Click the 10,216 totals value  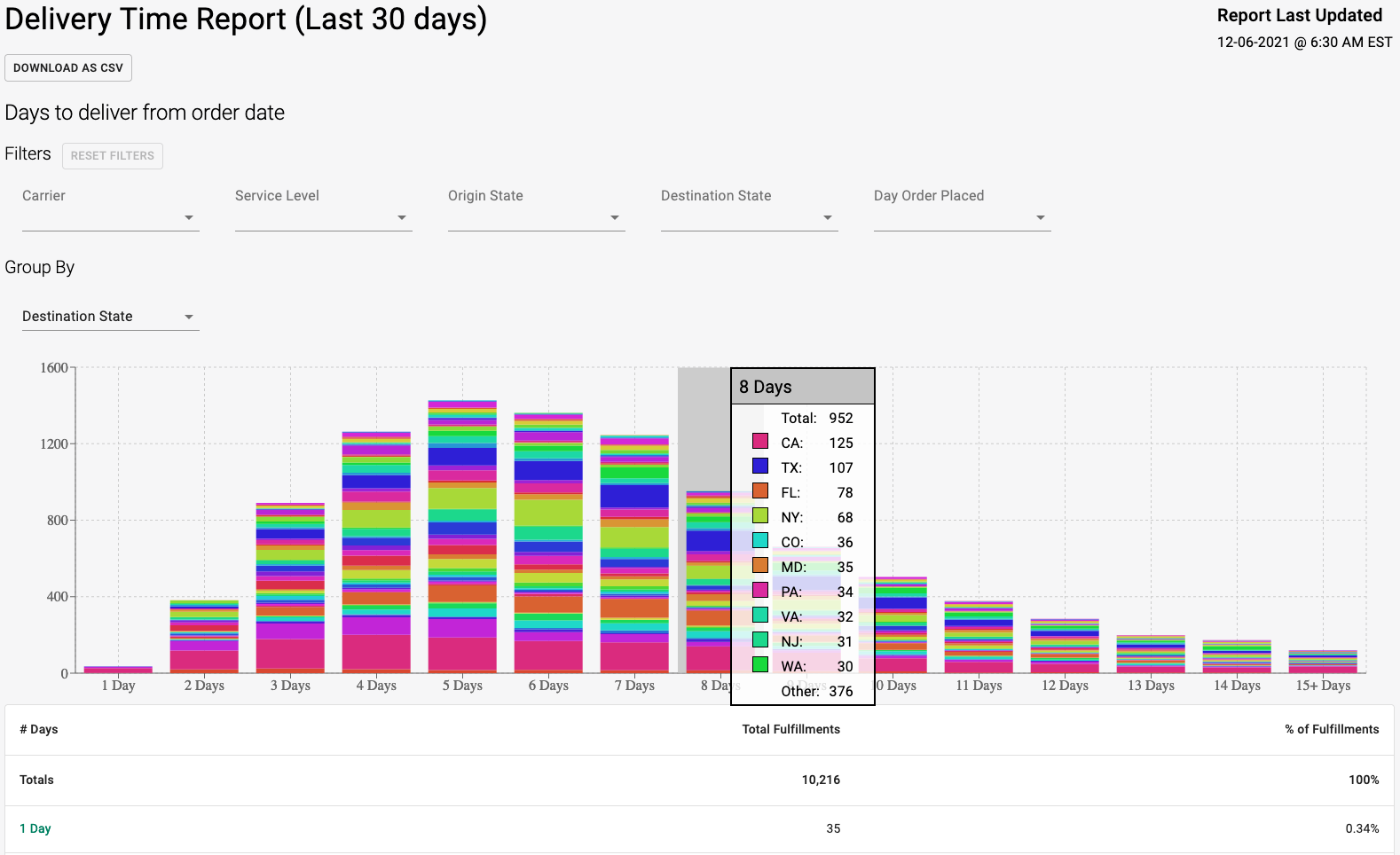point(821,780)
